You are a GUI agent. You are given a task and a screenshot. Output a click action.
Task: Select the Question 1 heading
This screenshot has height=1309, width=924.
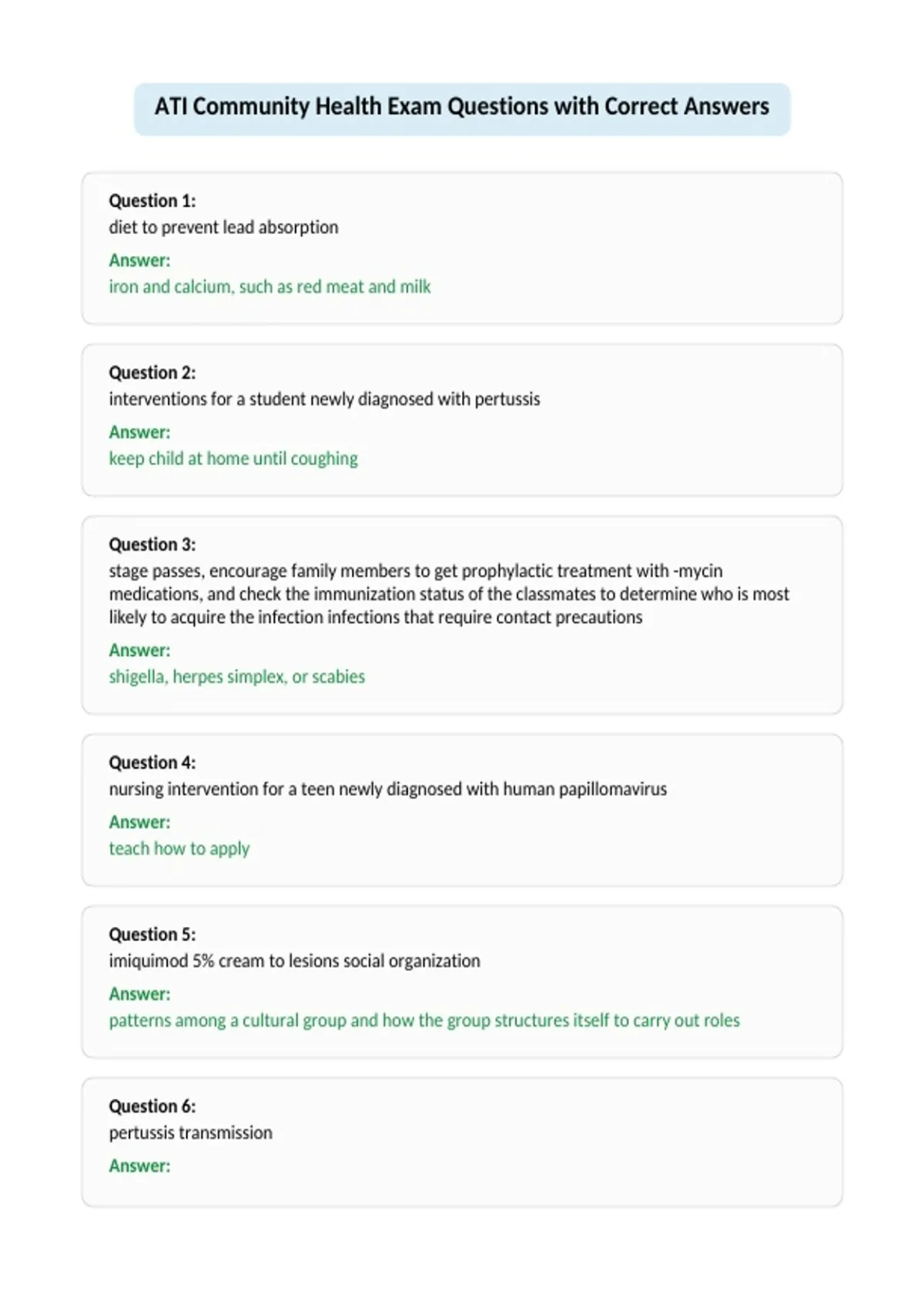[x=152, y=201]
